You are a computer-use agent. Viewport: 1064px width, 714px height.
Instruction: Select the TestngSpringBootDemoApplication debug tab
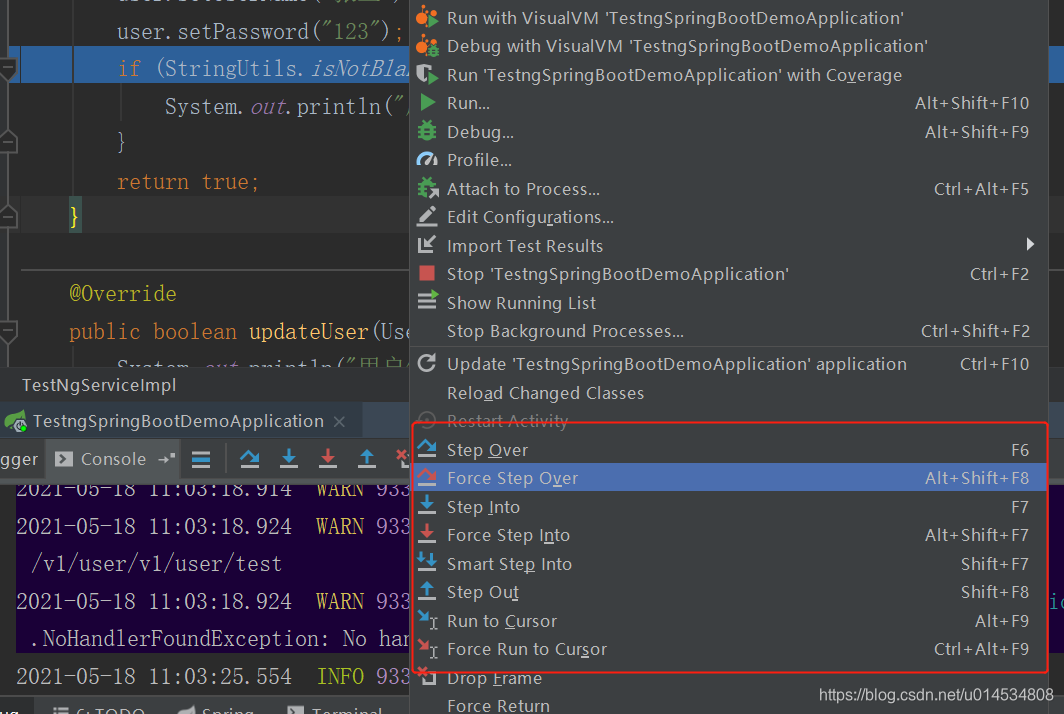[178, 421]
